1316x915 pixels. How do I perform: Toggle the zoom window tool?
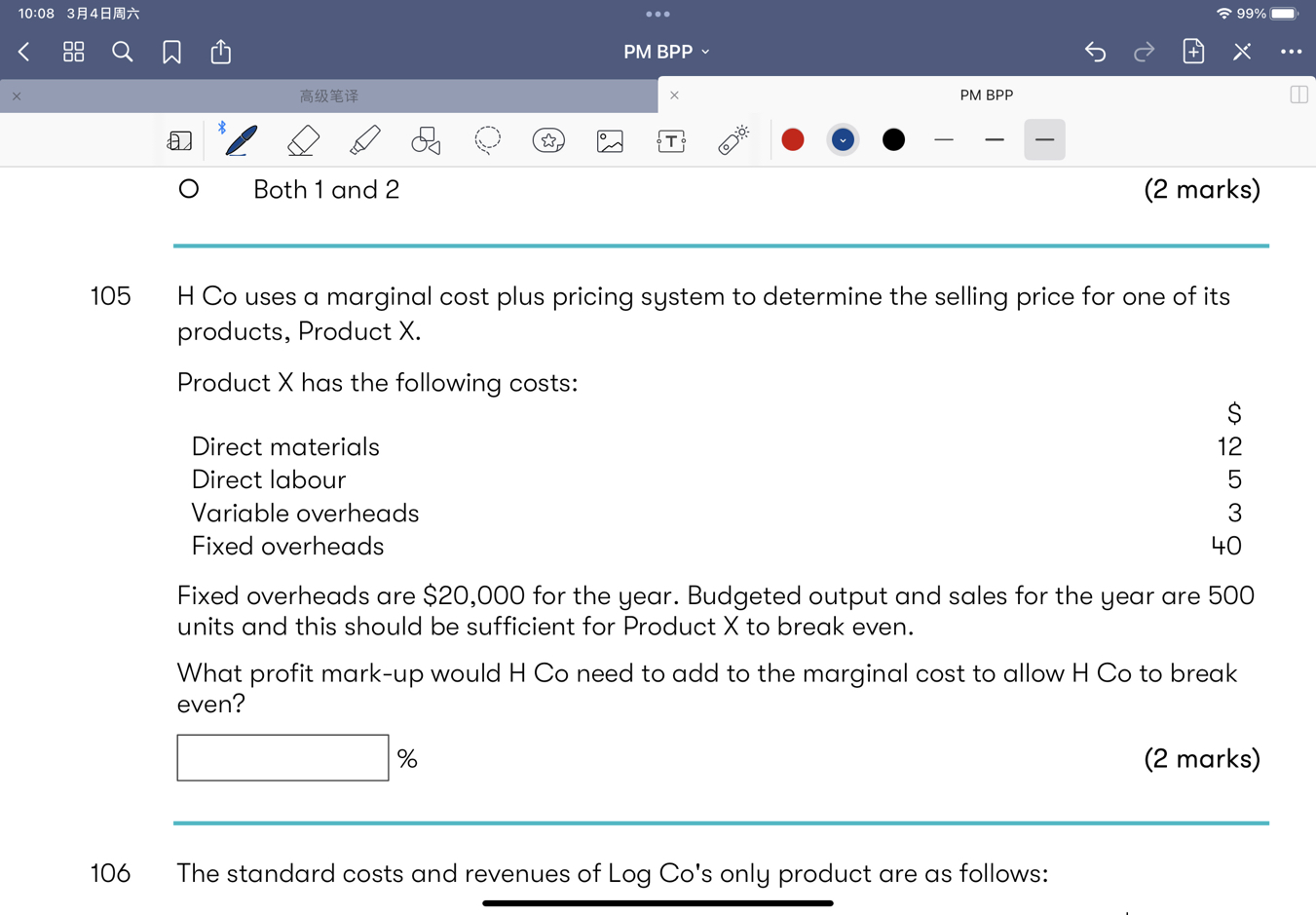tap(179, 140)
